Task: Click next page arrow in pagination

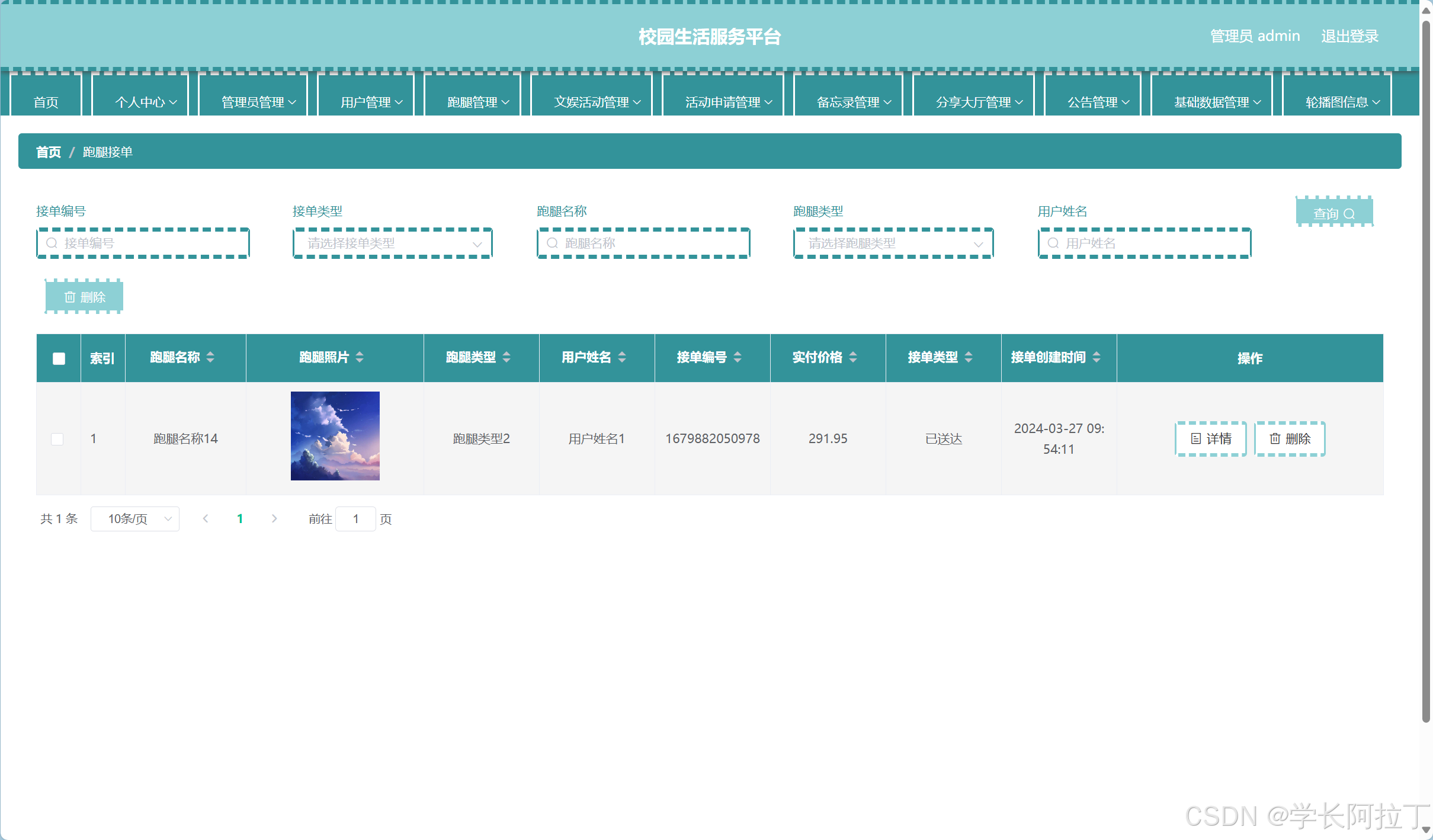Action: click(274, 519)
